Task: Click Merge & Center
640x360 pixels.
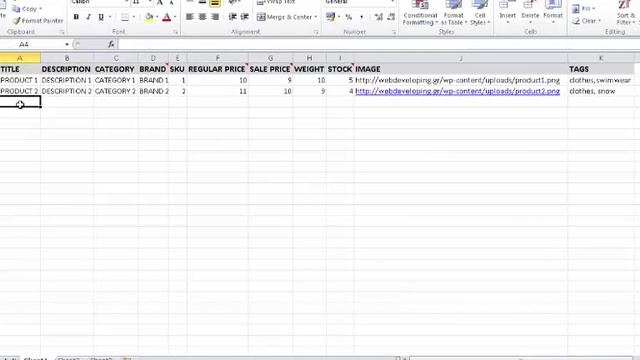Action: pos(284,17)
